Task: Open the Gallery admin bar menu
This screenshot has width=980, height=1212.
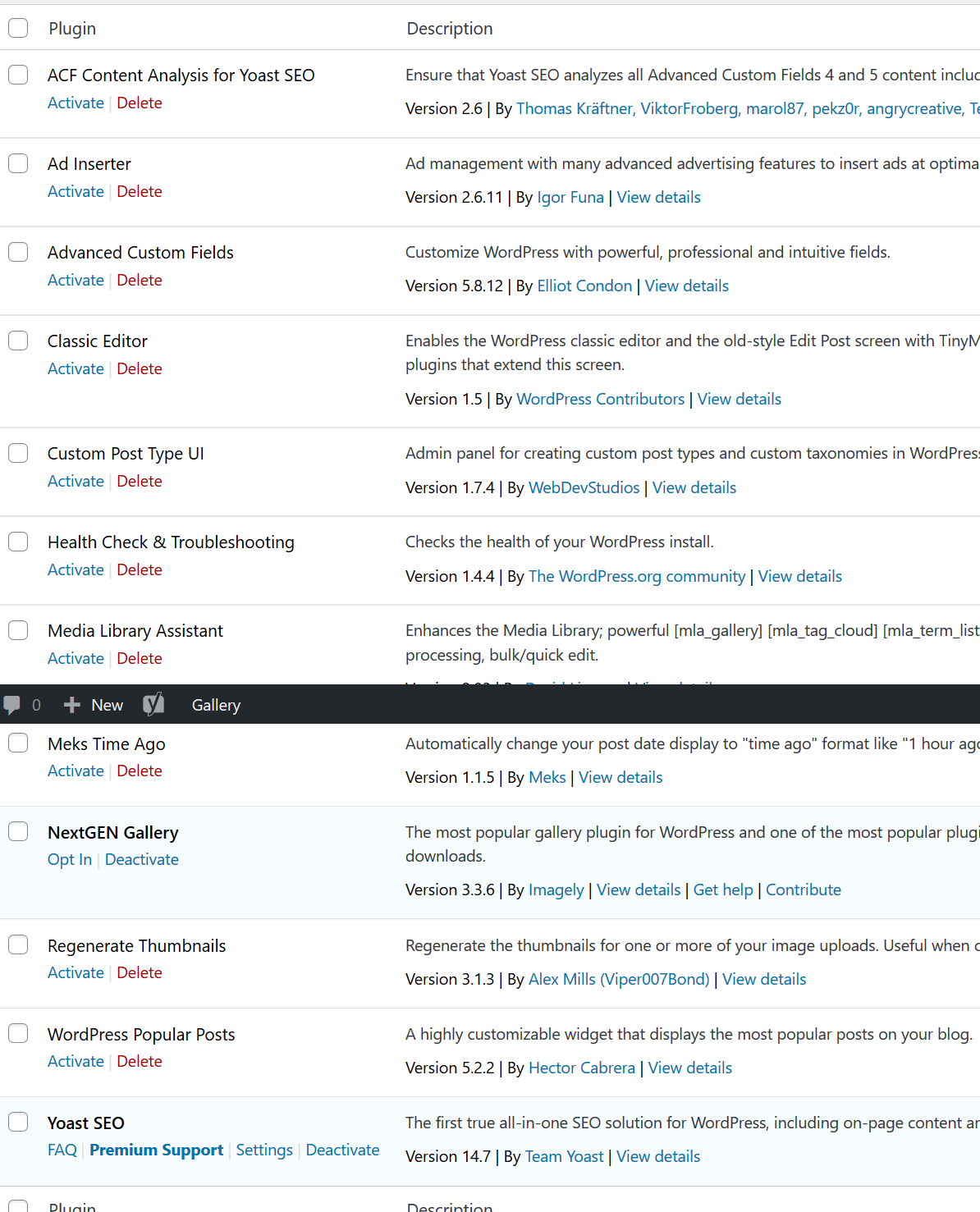Action: click(216, 705)
